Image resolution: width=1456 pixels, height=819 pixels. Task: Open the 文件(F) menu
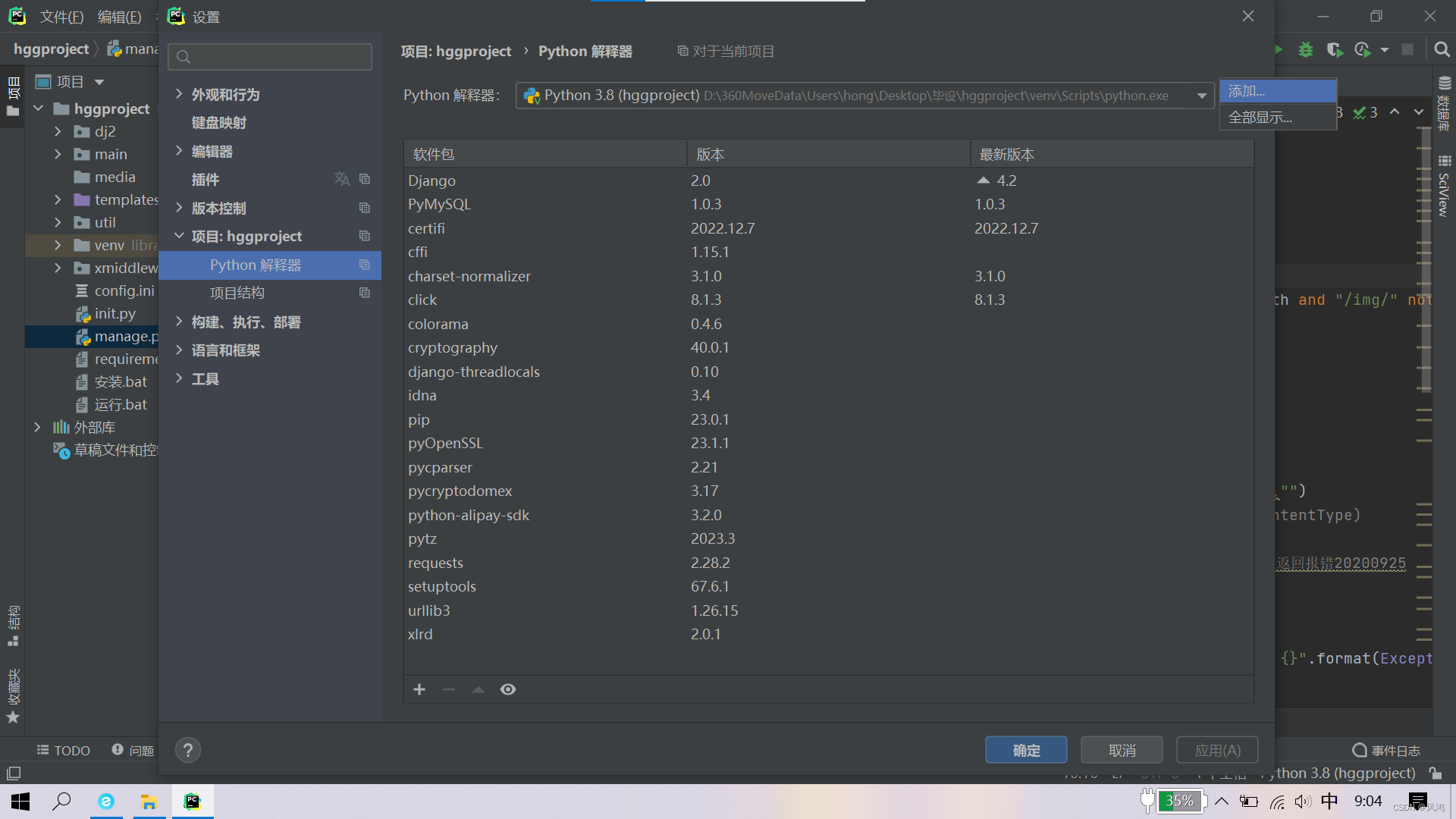pyautogui.click(x=61, y=17)
